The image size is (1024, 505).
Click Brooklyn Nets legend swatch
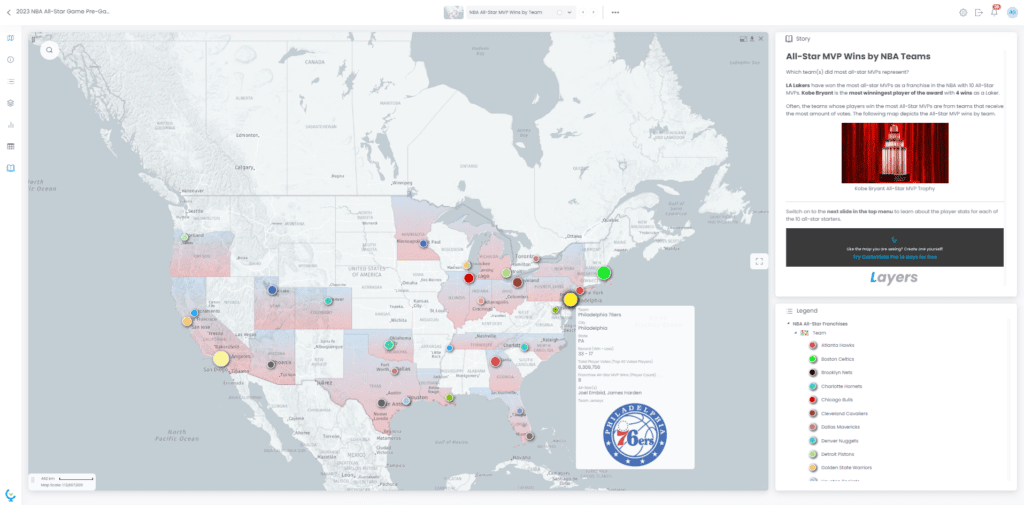(812, 372)
